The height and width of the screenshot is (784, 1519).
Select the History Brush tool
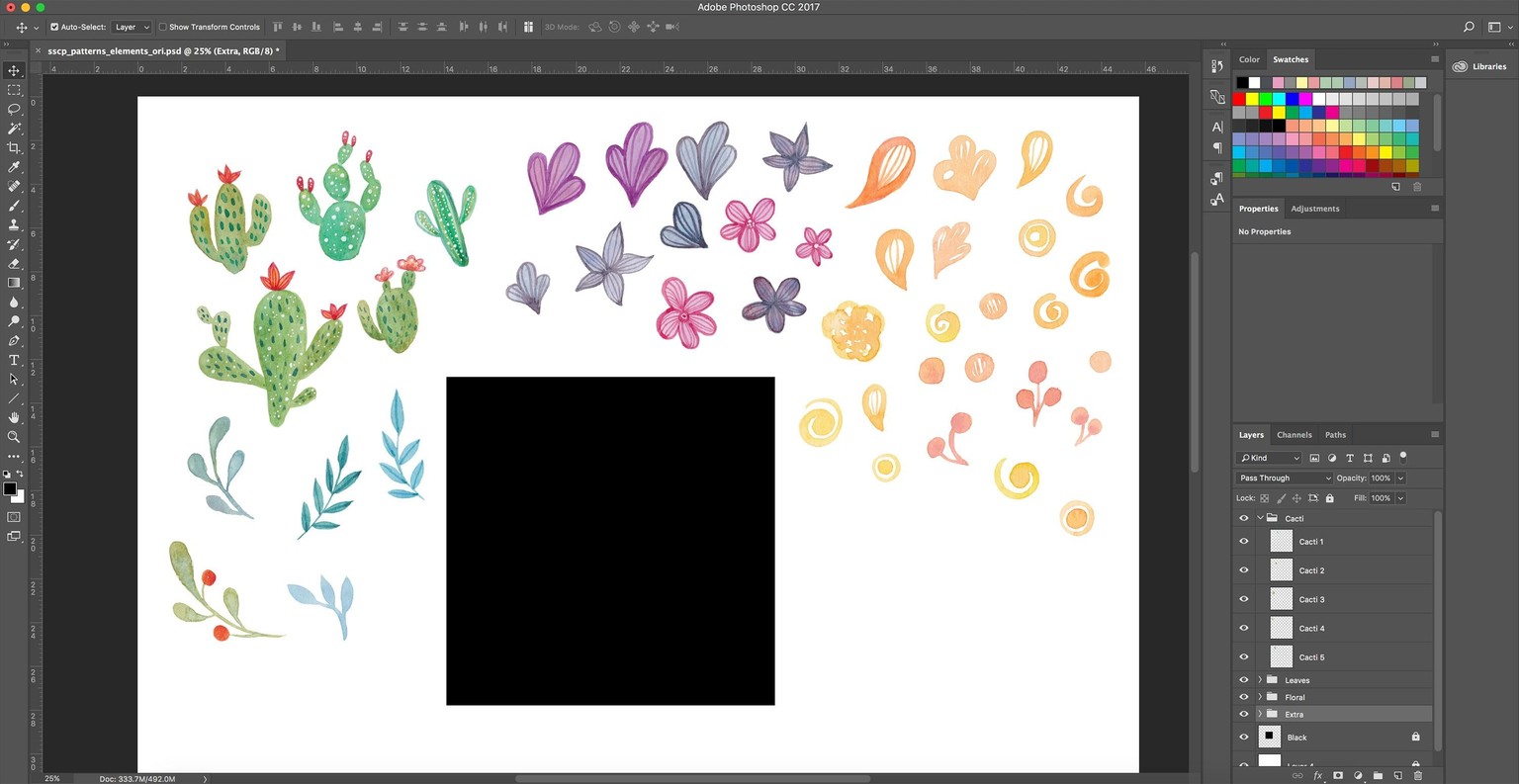(x=14, y=244)
